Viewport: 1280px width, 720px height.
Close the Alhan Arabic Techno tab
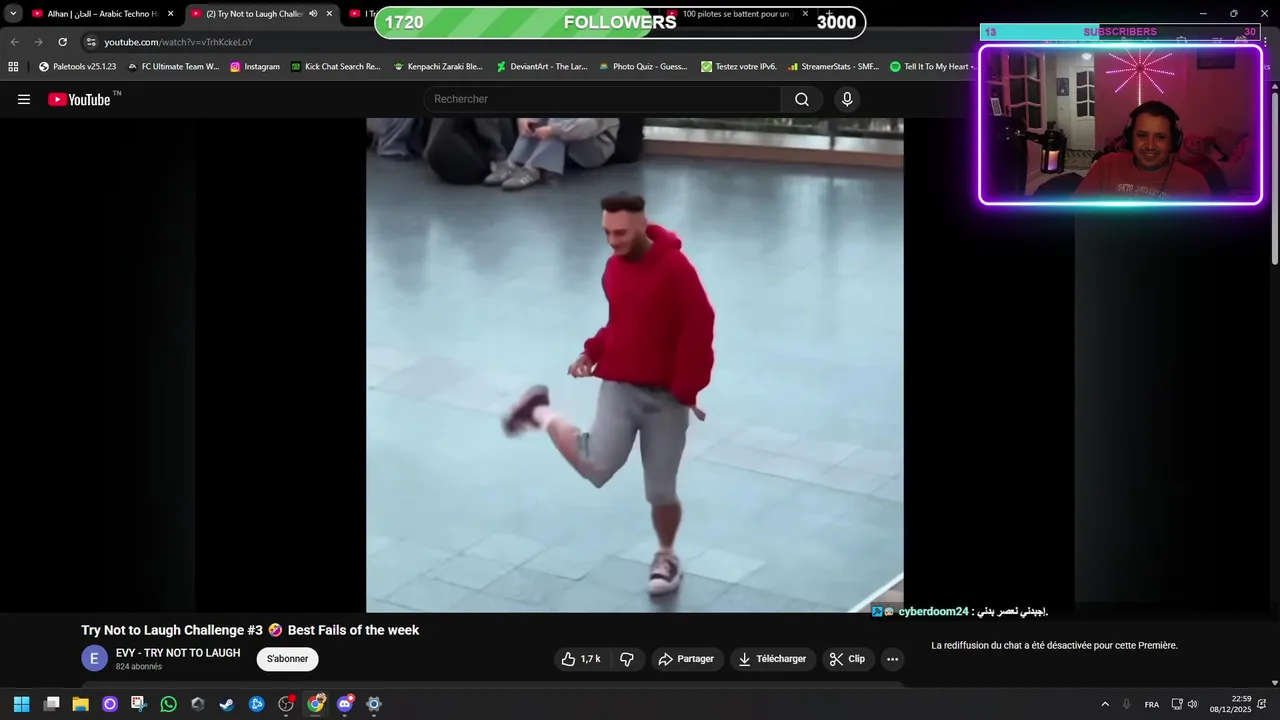point(170,14)
